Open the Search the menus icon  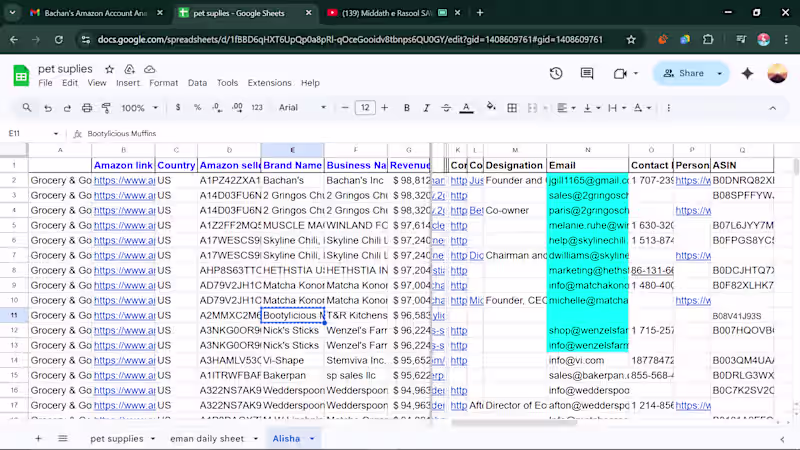click(27, 108)
